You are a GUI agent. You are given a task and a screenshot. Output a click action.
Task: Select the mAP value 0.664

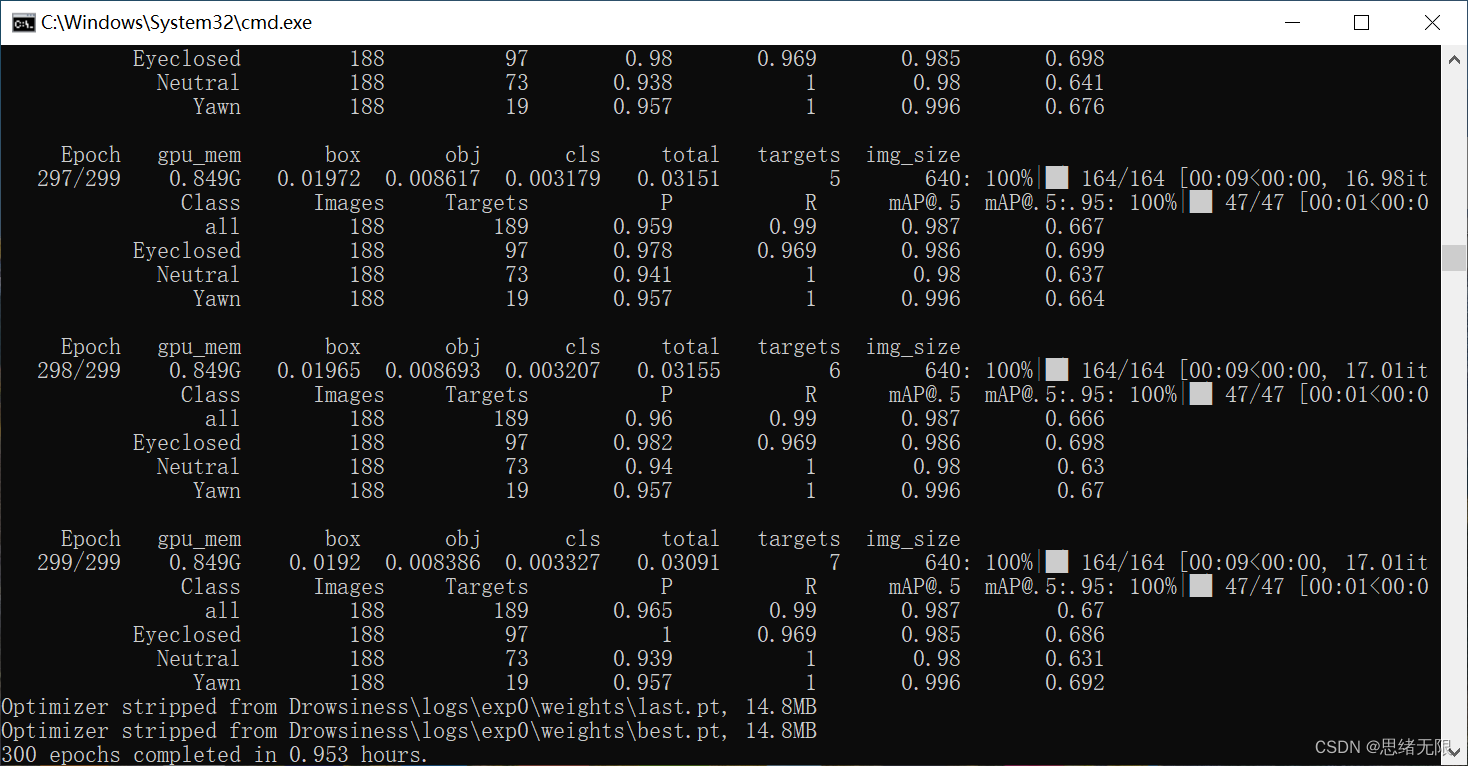pos(1075,299)
